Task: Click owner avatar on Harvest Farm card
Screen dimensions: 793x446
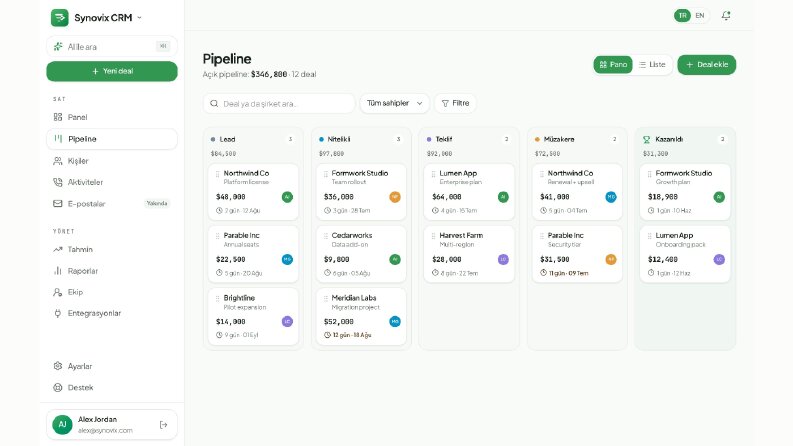Action: (503, 259)
